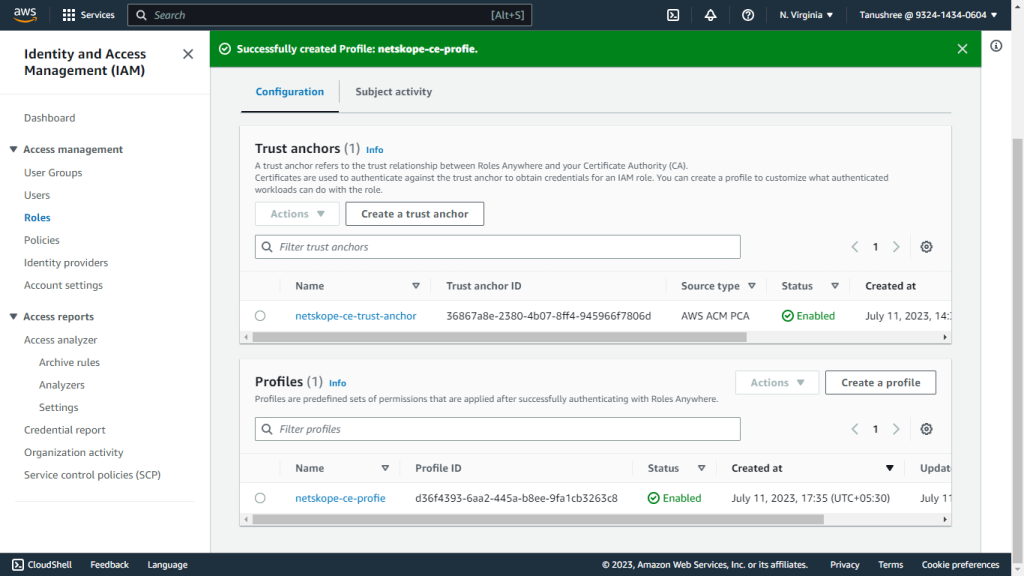Image resolution: width=1024 pixels, height=576 pixels.
Task: Open Users in the sidebar
Action: click(37, 195)
